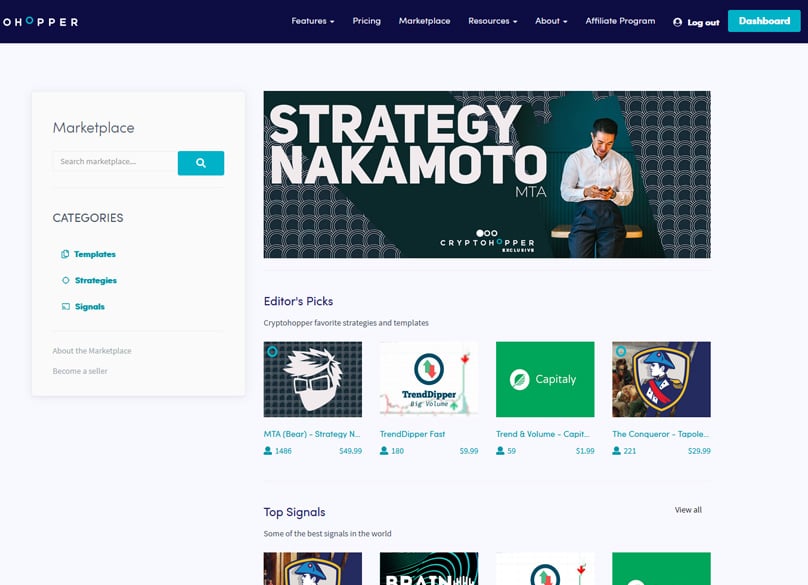Image resolution: width=808 pixels, height=585 pixels.
Task: Click subscriber icon under MTA (Bear) strategy
Action: pos(268,451)
